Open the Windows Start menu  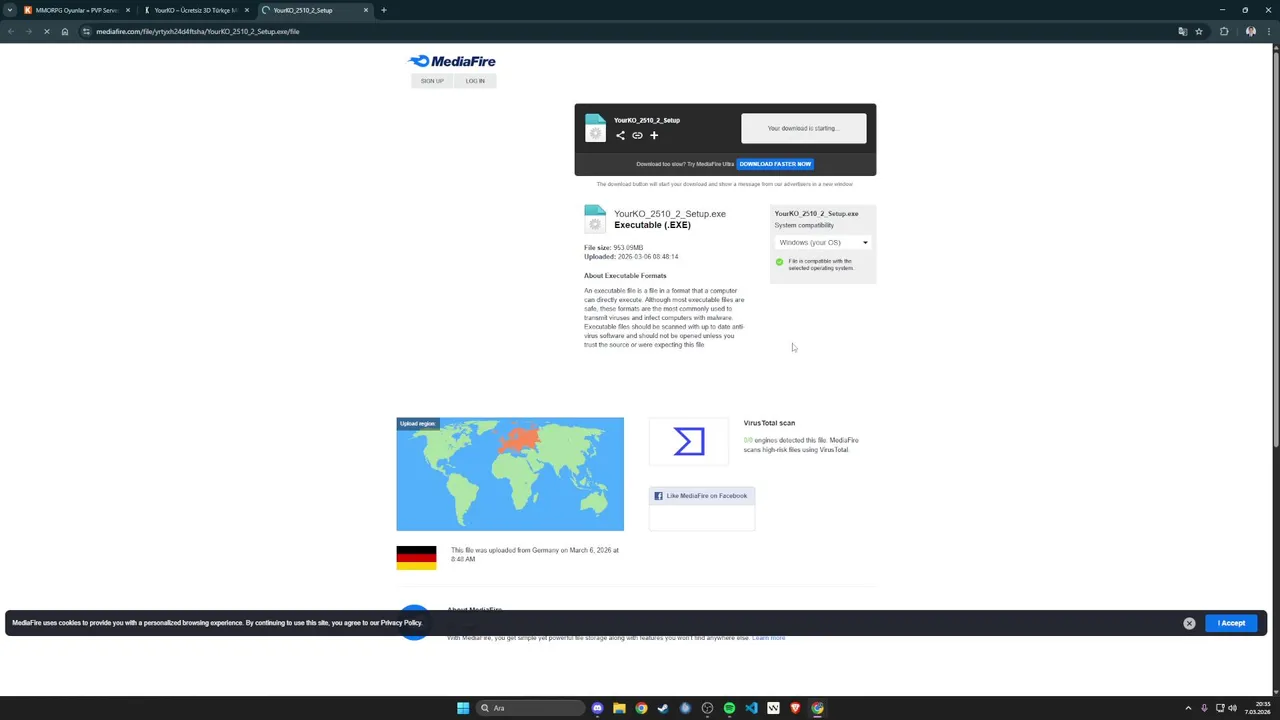click(463, 708)
